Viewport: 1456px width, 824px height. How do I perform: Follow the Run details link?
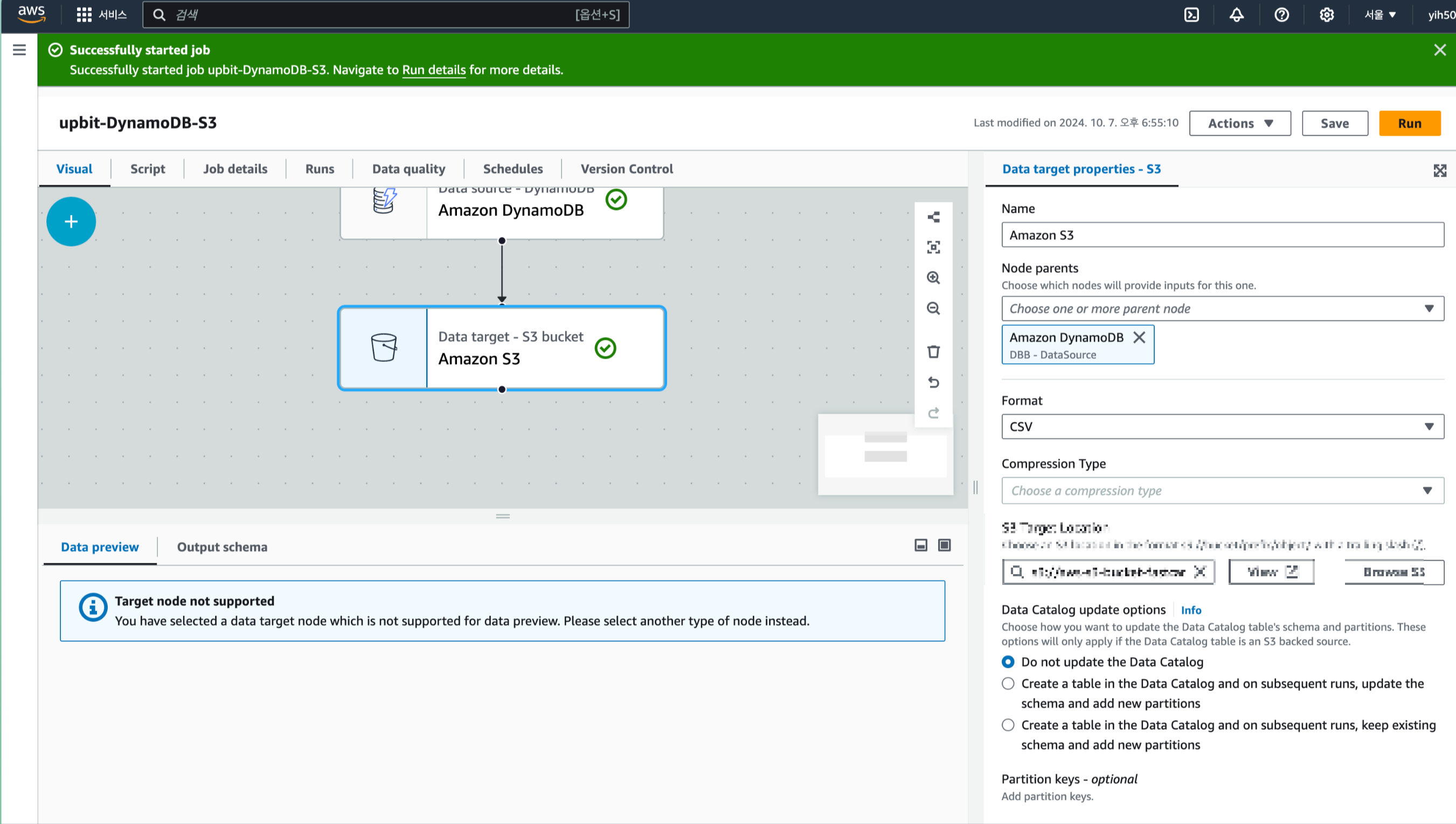[434, 70]
